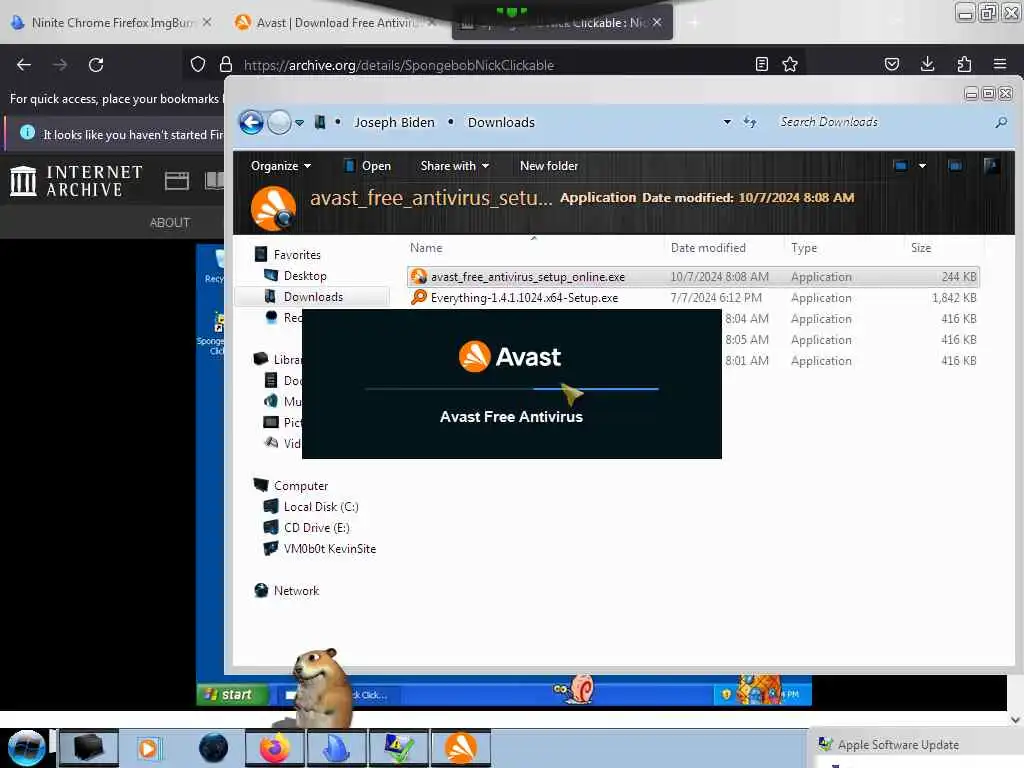Select Favorites in navigation pane
The image size is (1024, 768).
click(287, 255)
